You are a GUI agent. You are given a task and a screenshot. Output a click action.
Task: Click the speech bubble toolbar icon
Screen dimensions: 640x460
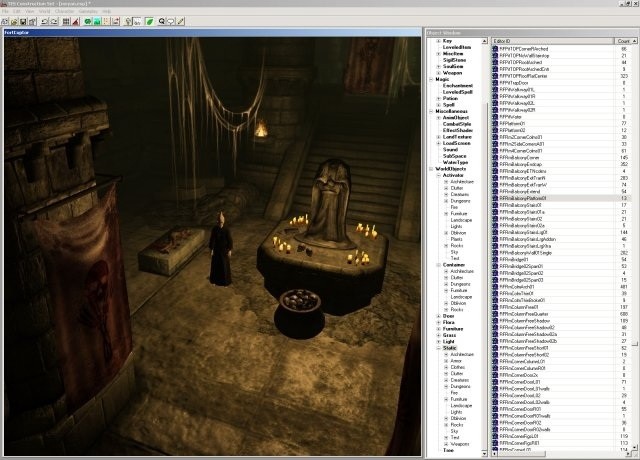[169, 19]
